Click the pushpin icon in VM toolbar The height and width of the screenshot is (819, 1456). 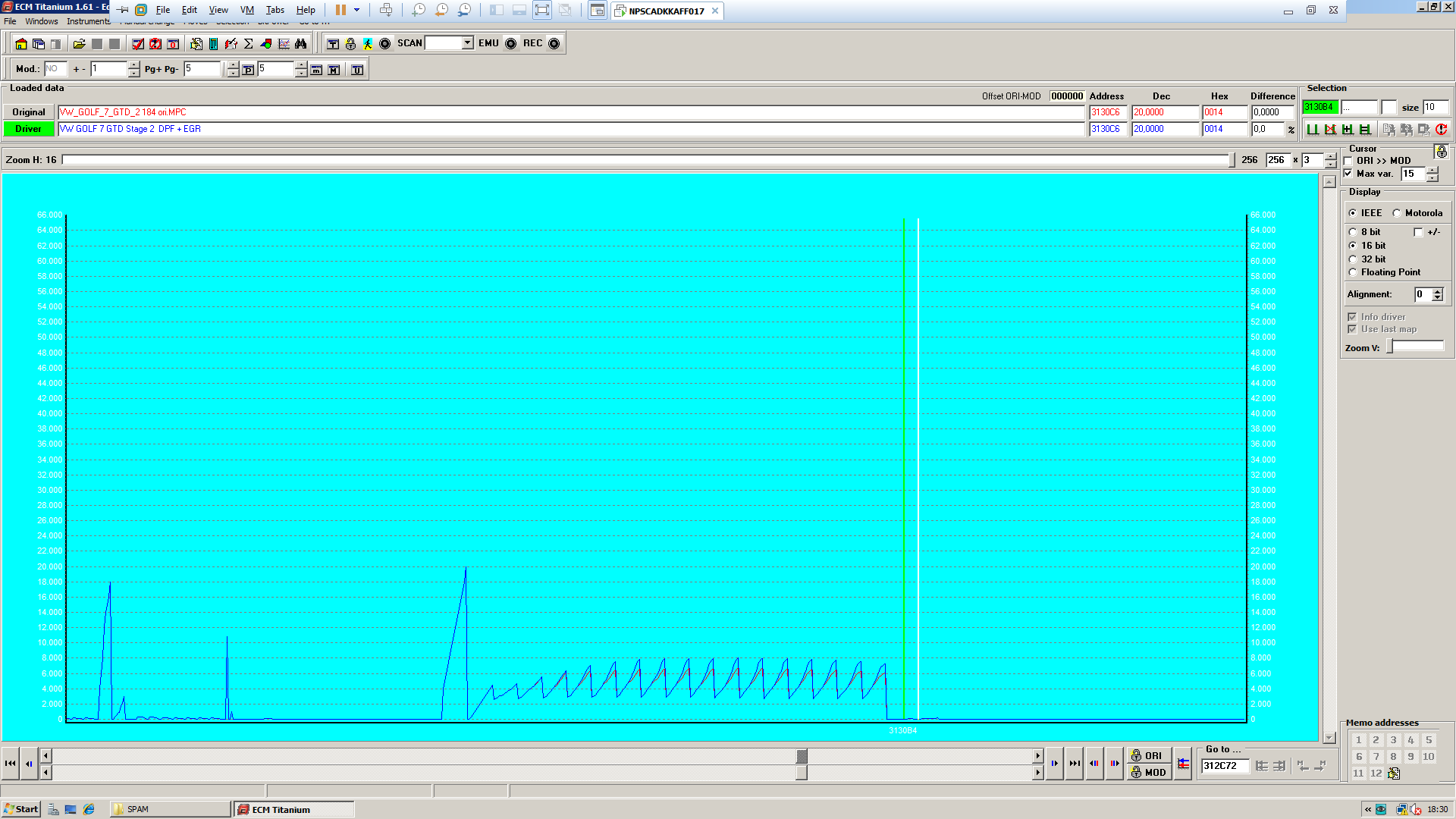[x=123, y=10]
